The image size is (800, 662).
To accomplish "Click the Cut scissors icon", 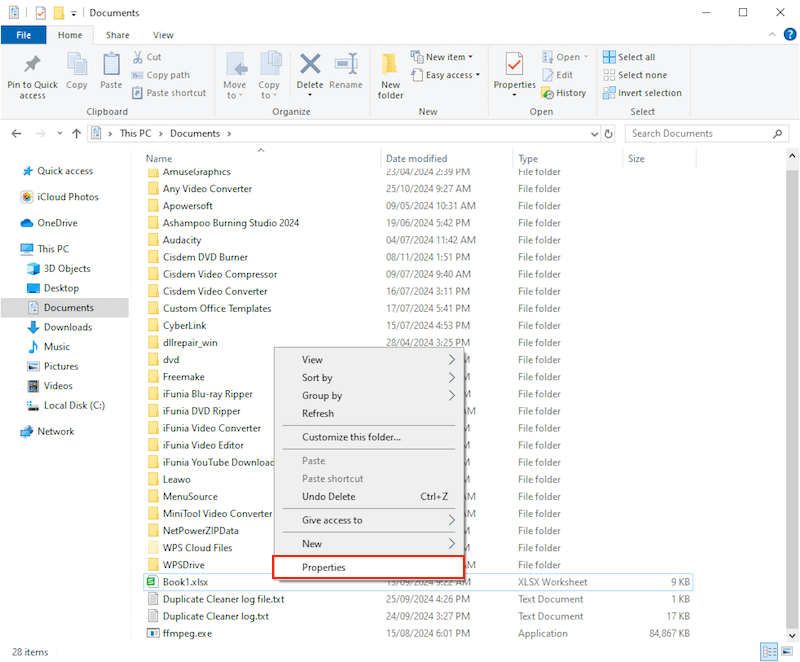I will pyautogui.click(x=137, y=57).
